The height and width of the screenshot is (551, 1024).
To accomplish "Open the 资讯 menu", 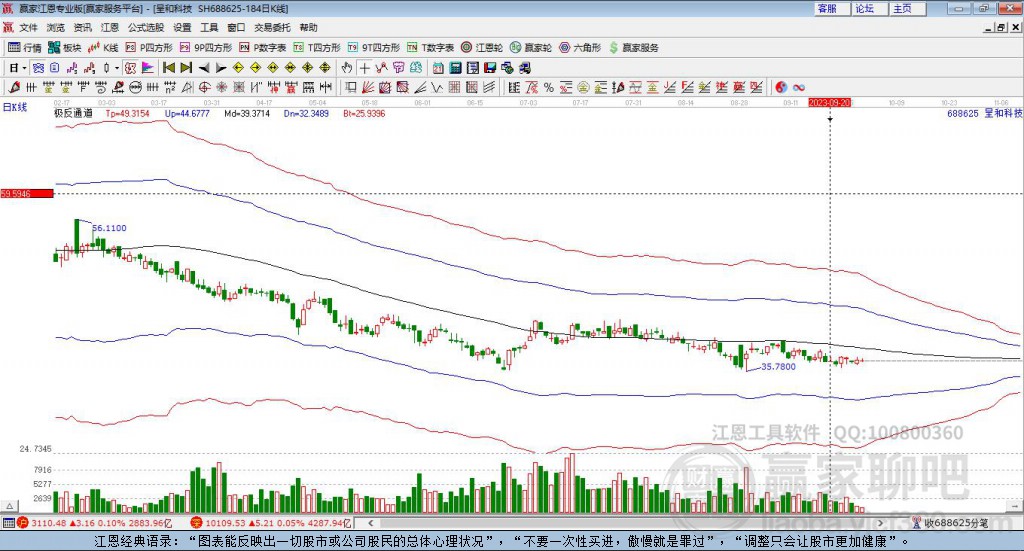I will (82, 27).
